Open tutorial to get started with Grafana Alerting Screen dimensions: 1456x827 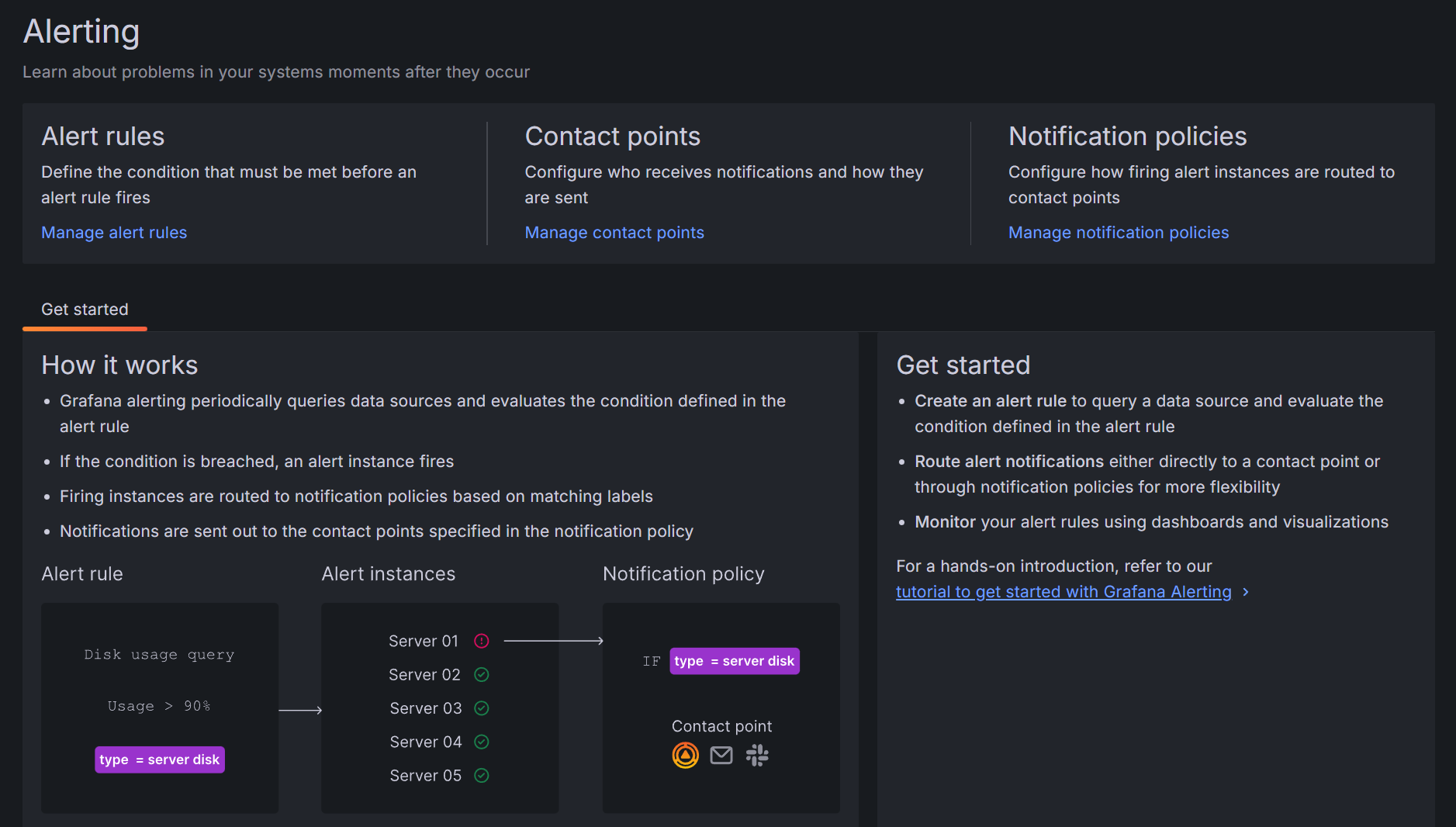tap(1063, 592)
